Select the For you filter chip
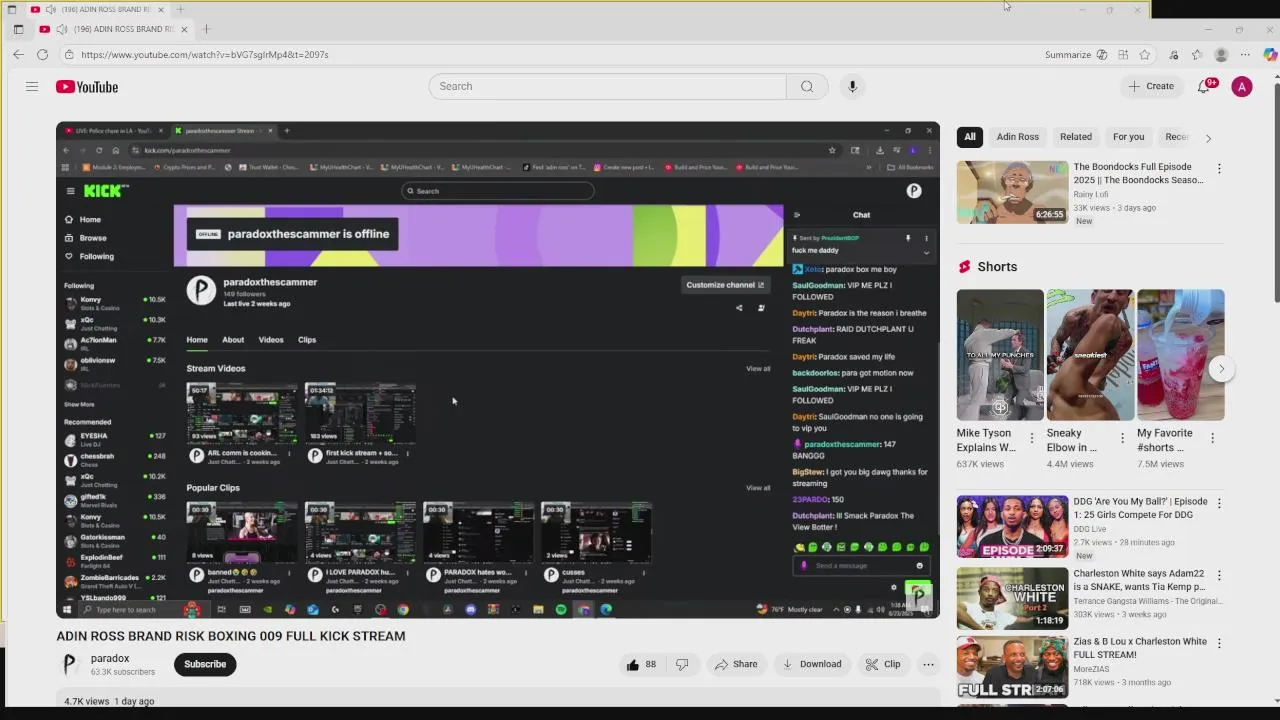This screenshot has height=720, width=1280. tap(1129, 137)
